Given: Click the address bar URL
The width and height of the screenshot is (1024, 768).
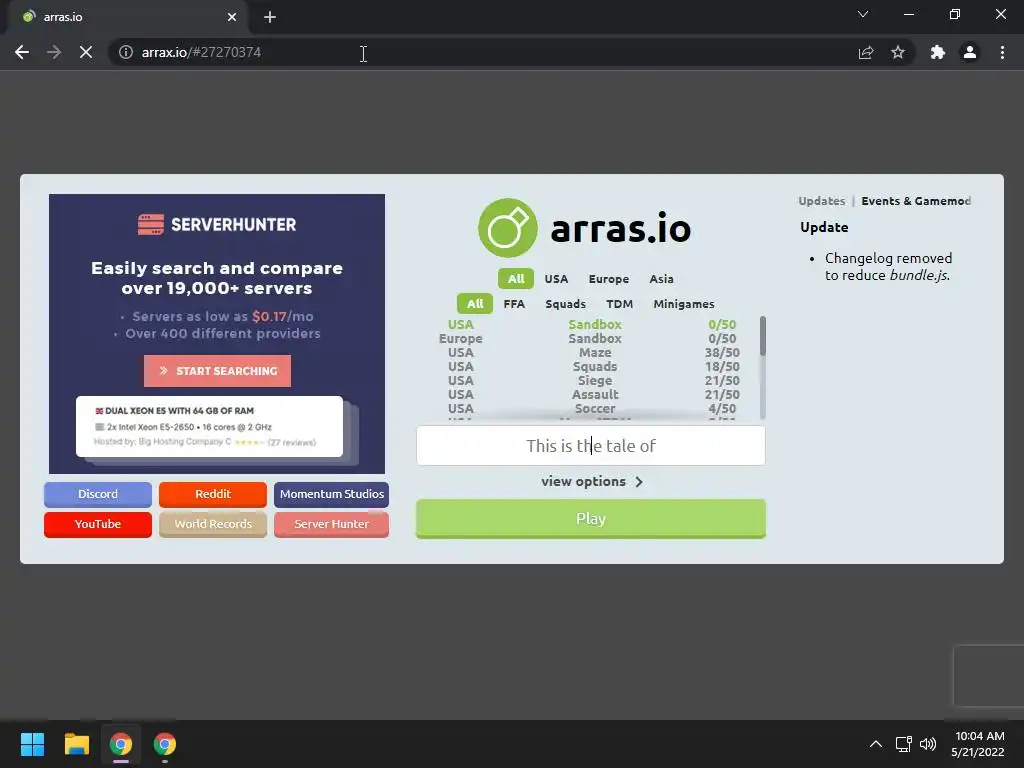Looking at the screenshot, I should (x=201, y=52).
